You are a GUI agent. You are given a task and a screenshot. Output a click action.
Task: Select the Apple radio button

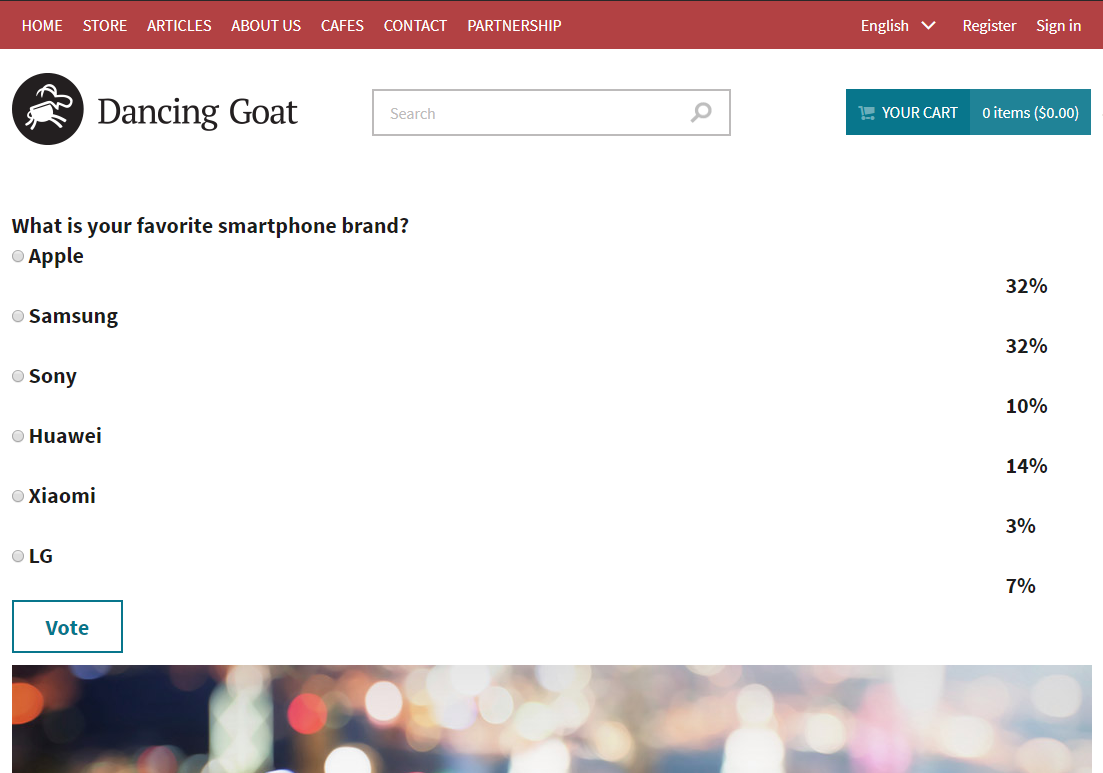pyautogui.click(x=18, y=256)
